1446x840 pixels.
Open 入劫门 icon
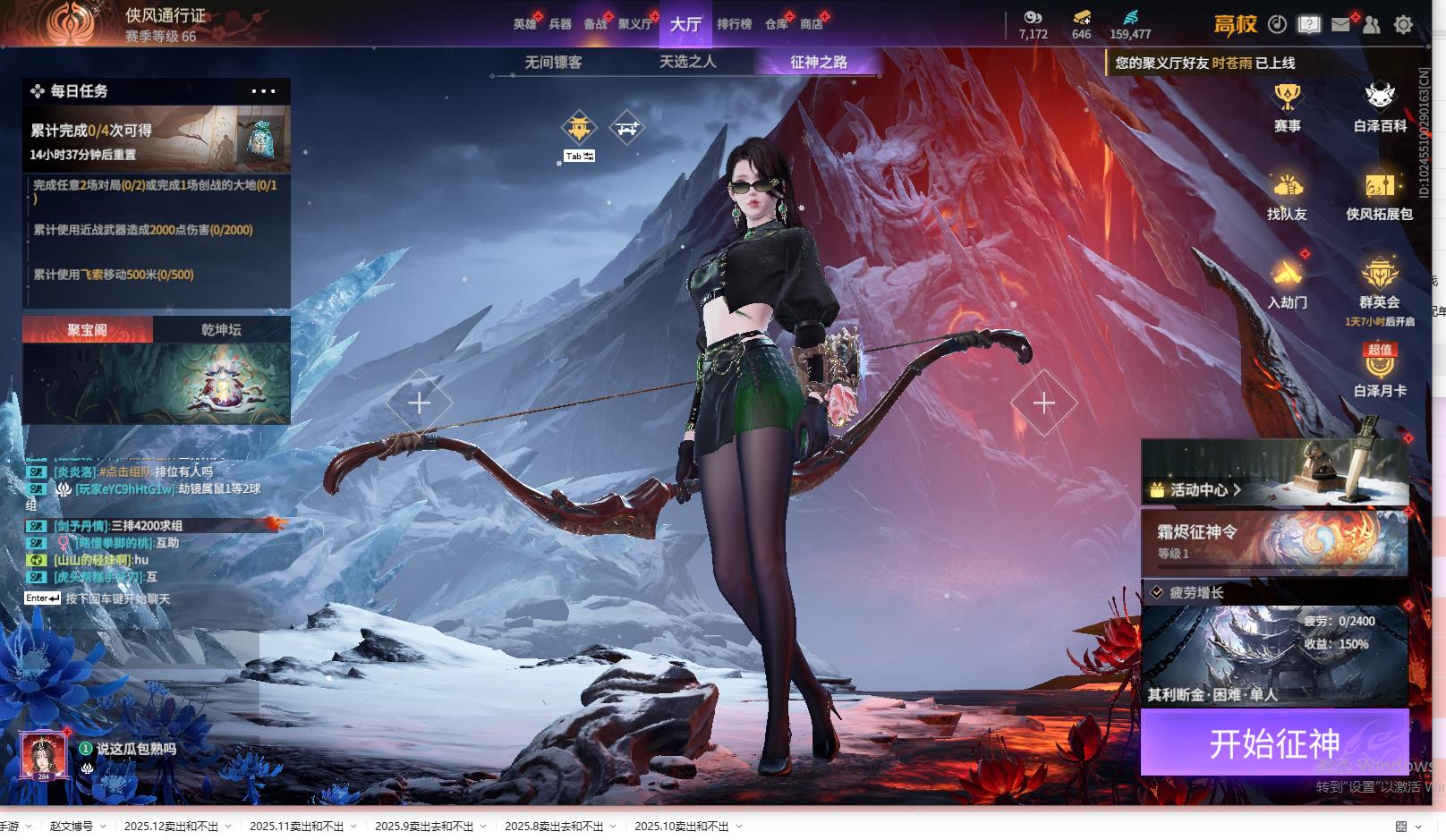[x=1287, y=284]
